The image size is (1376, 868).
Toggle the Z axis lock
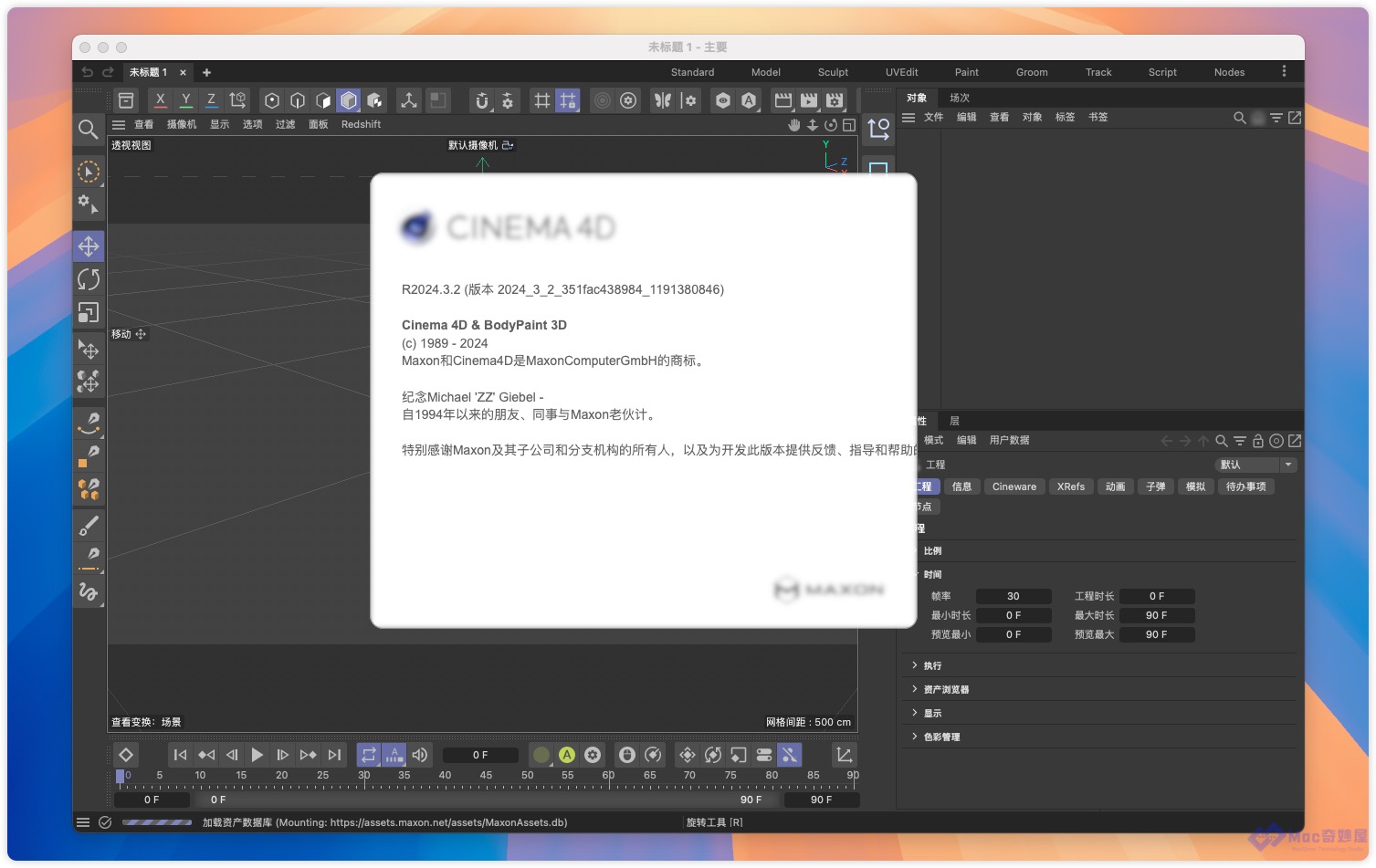point(212,100)
